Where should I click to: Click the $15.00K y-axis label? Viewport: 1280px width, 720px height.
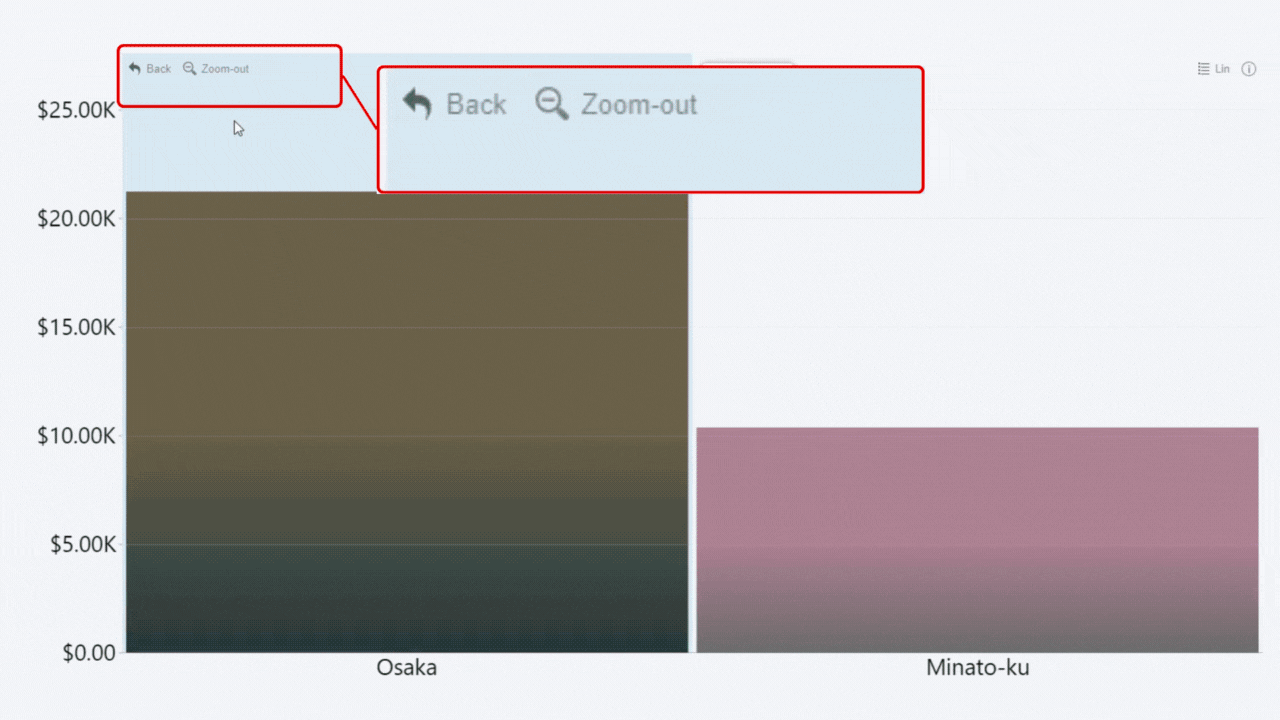[x=76, y=328]
